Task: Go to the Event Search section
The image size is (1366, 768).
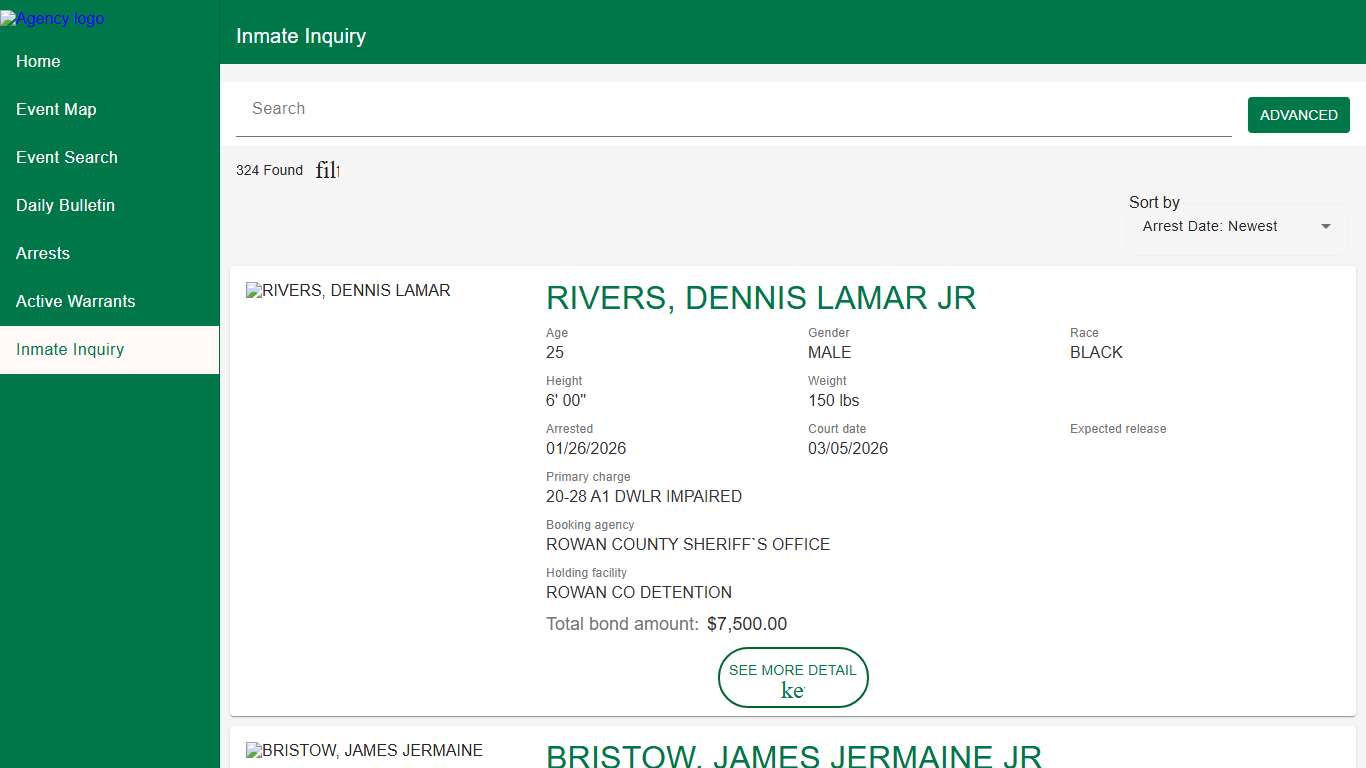Action: 66,157
